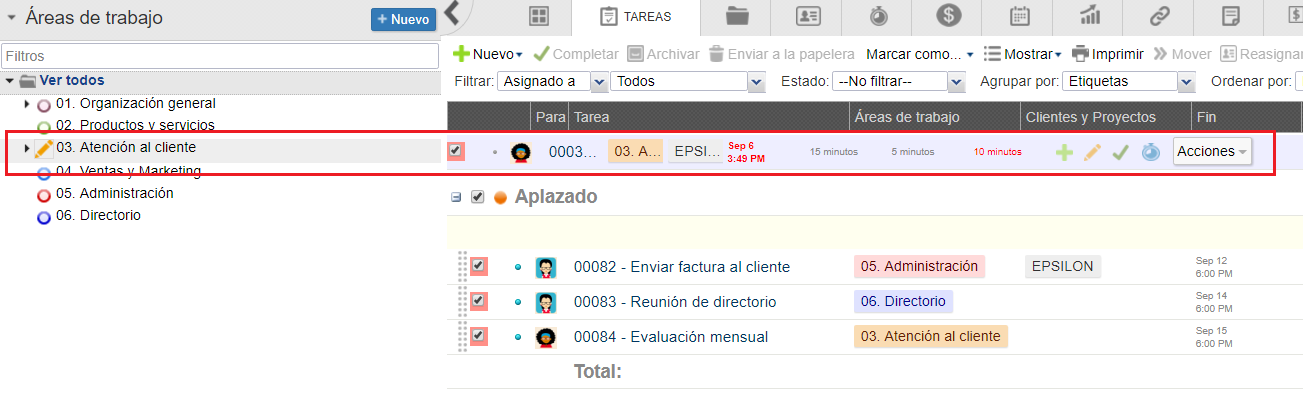Screen dimensions: 1303x402
Task: Open the bar chart reports tab
Action: [x=1090, y=16]
